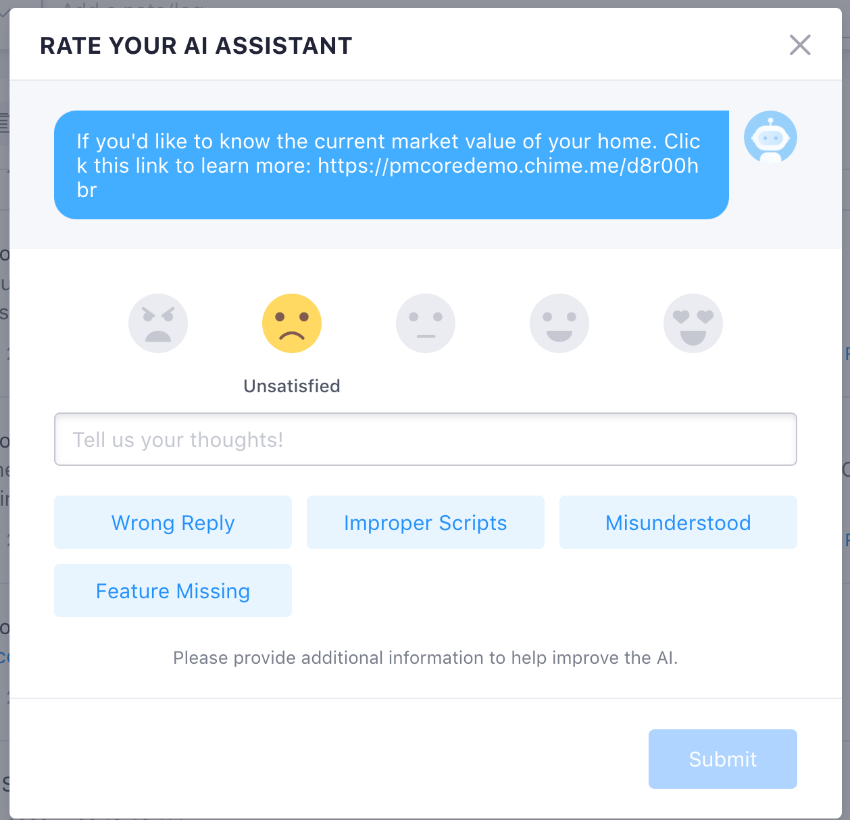Pick the neutral face rating
Screen dimensions: 850x820
click(426, 324)
